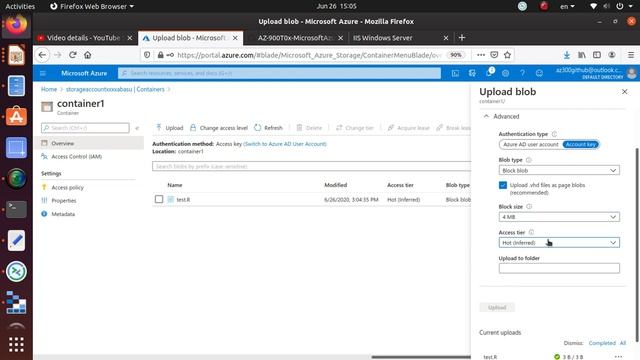The image size is (640, 360).
Task: Close the Upload blob blade
Action: [624, 92]
